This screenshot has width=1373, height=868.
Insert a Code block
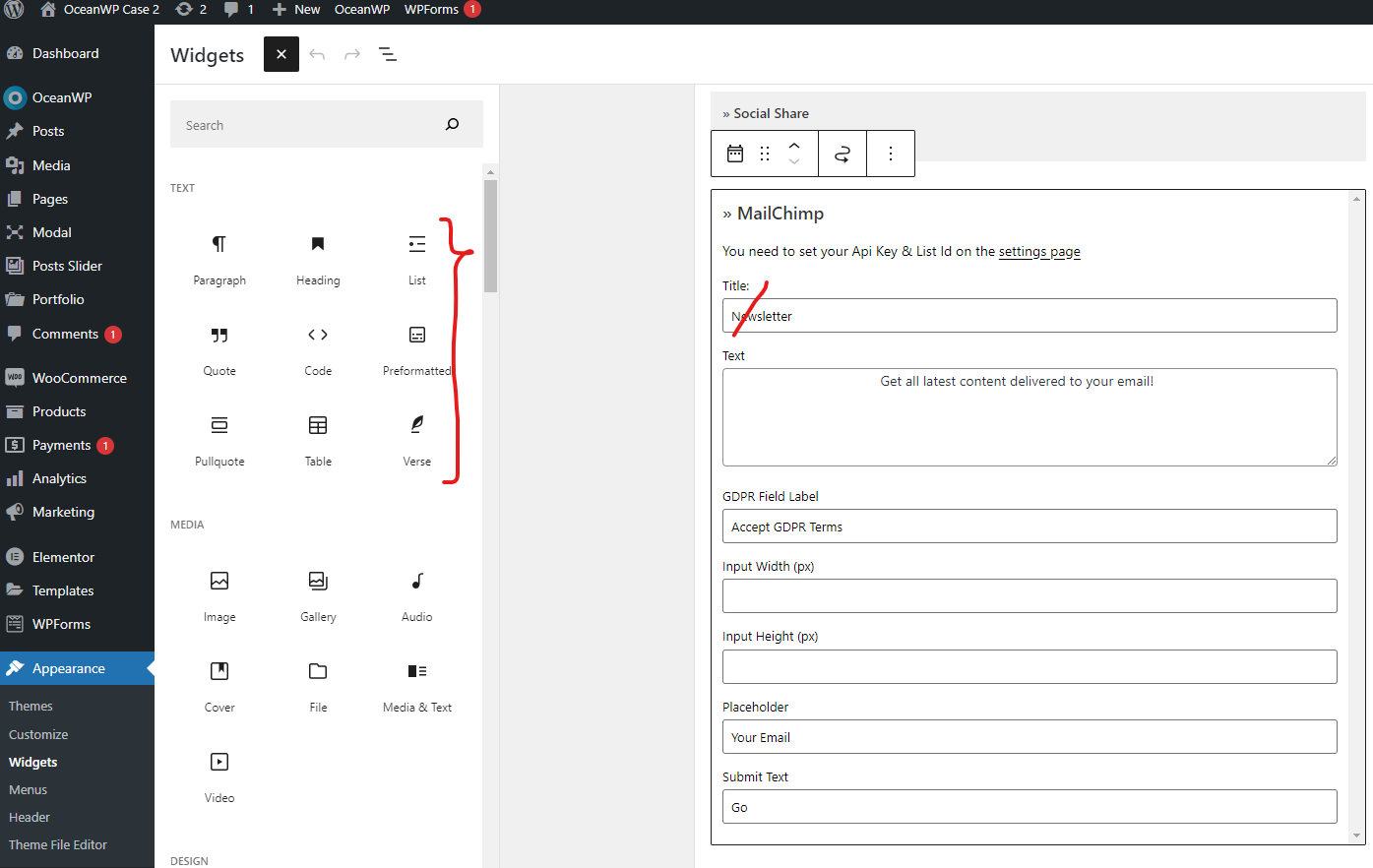(x=318, y=350)
